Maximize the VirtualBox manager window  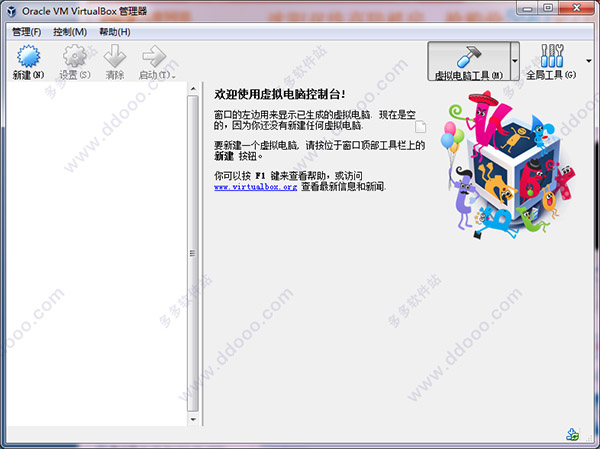coord(548,8)
